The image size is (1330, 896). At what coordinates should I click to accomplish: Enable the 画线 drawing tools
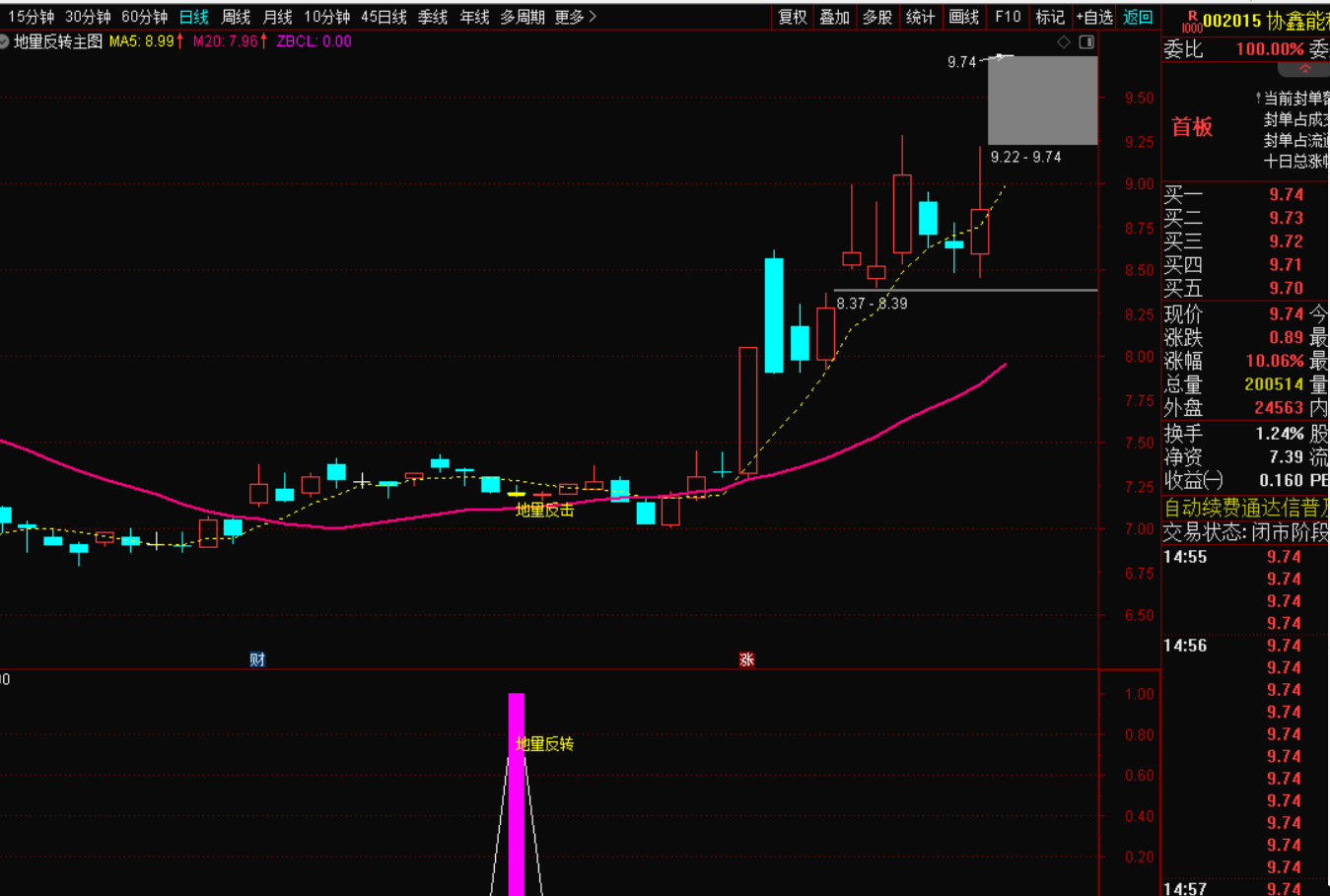pos(963,17)
